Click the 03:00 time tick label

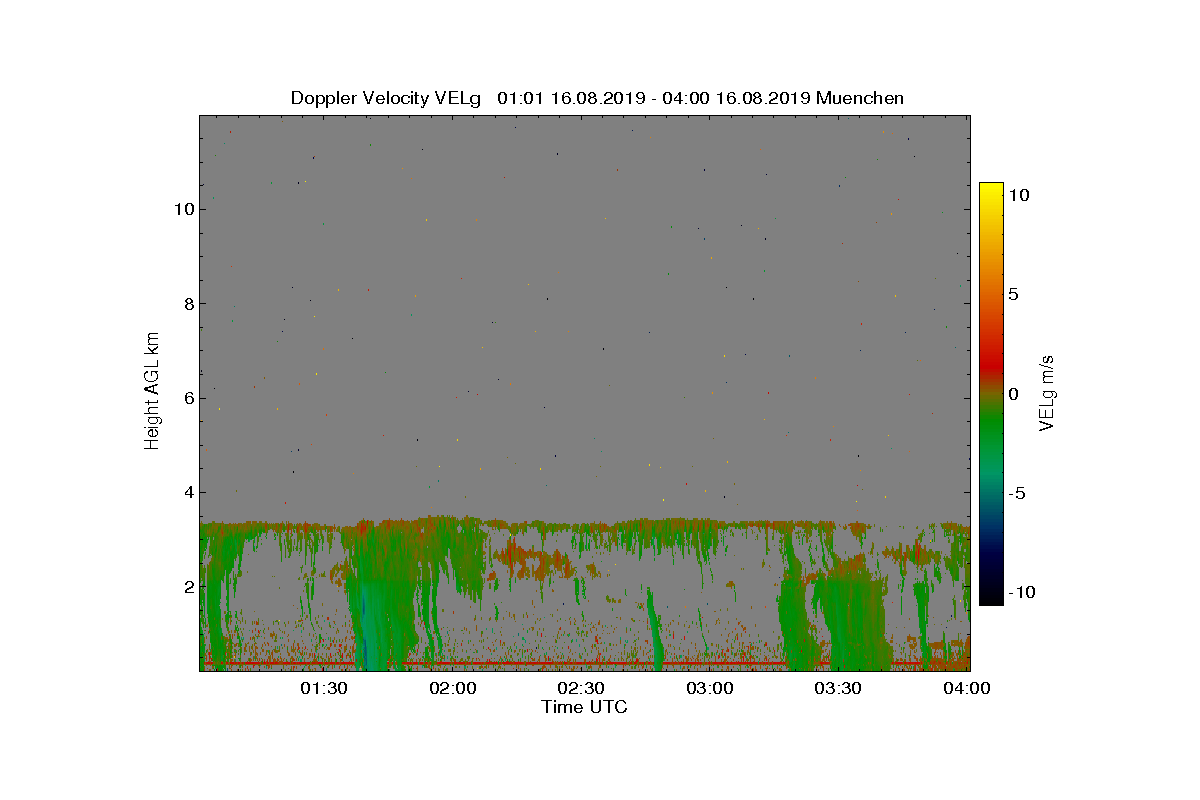(x=710, y=689)
